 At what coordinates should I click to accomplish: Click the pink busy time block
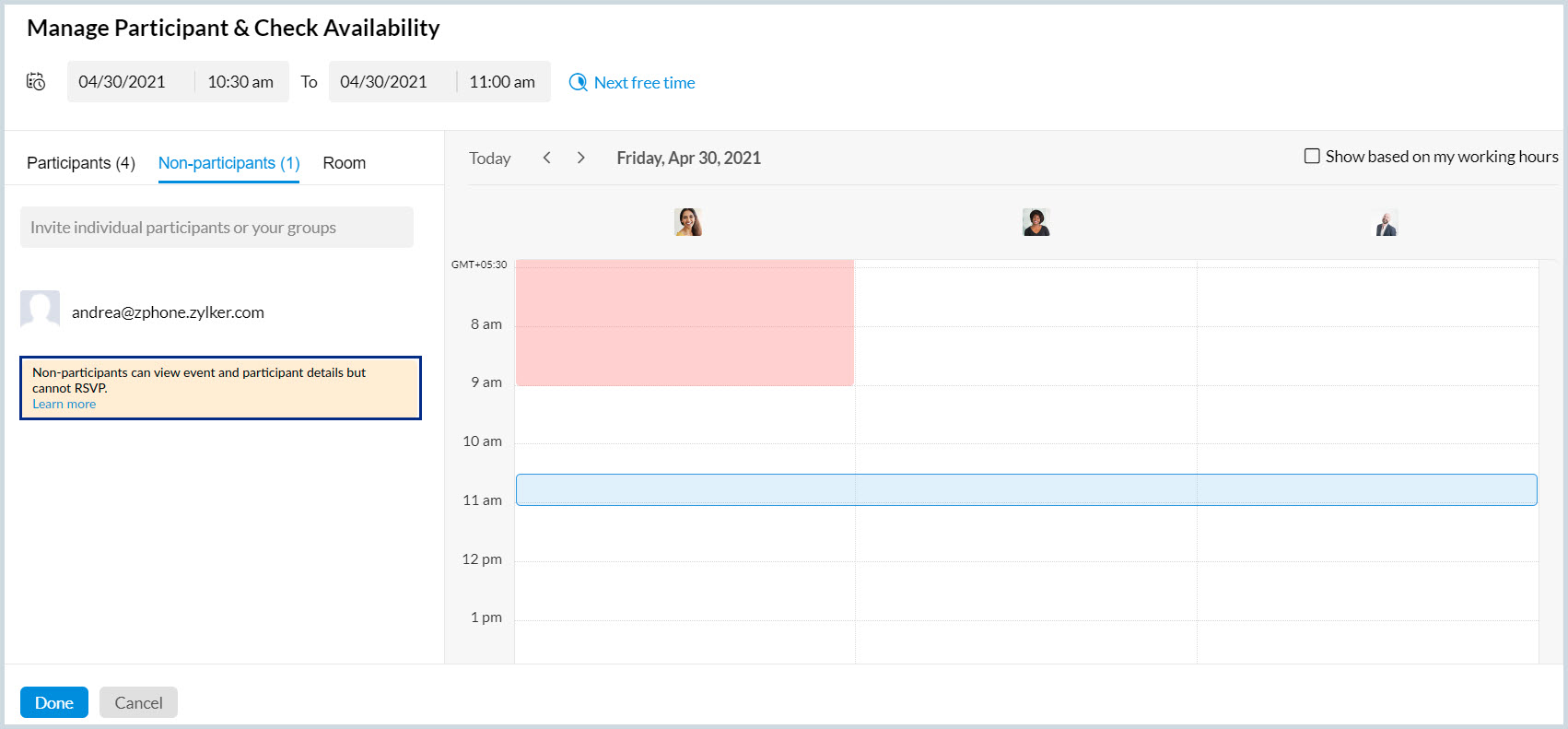click(685, 323)
